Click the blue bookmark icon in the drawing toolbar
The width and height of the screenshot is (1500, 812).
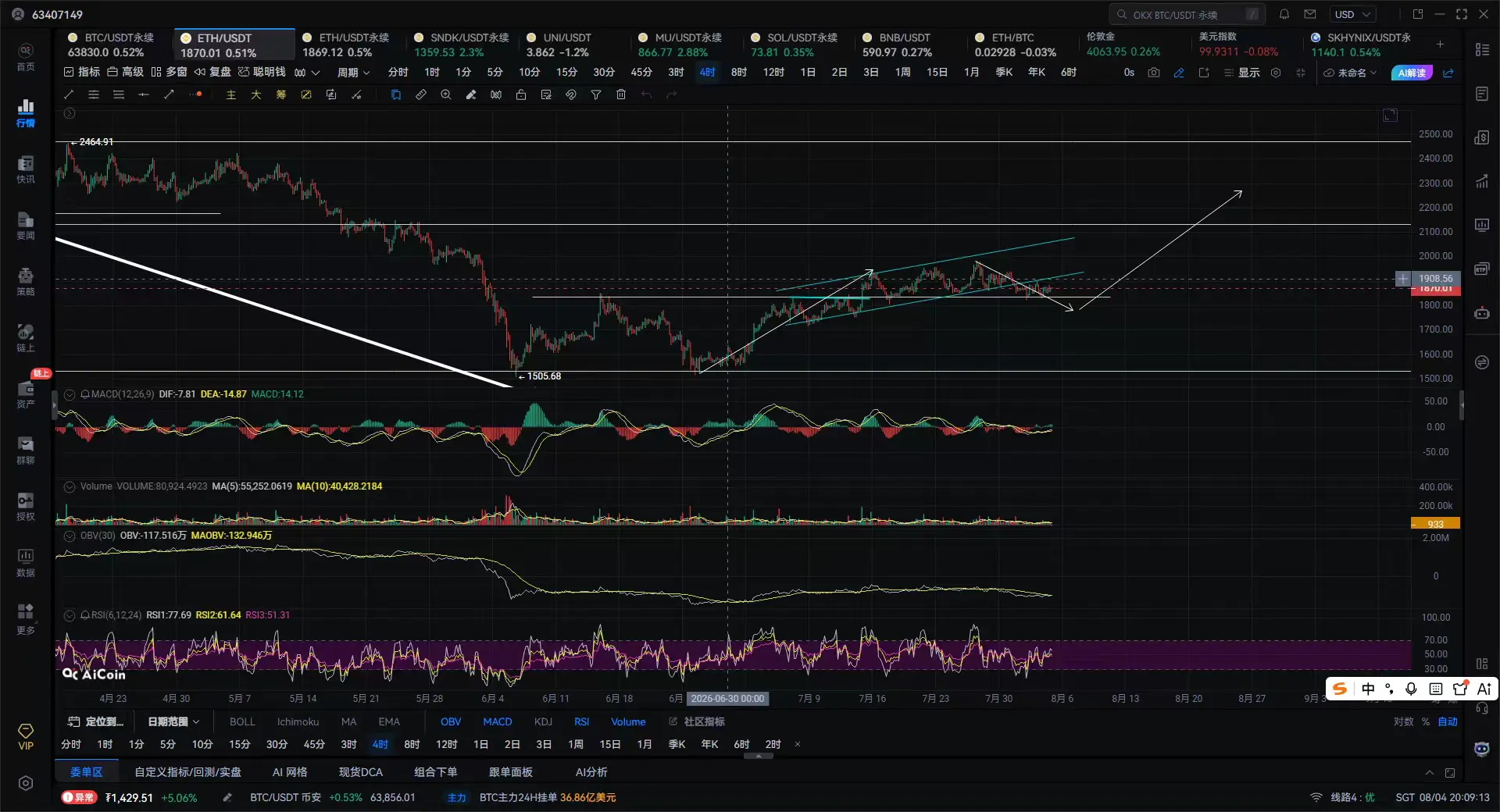tap(396, 94)
